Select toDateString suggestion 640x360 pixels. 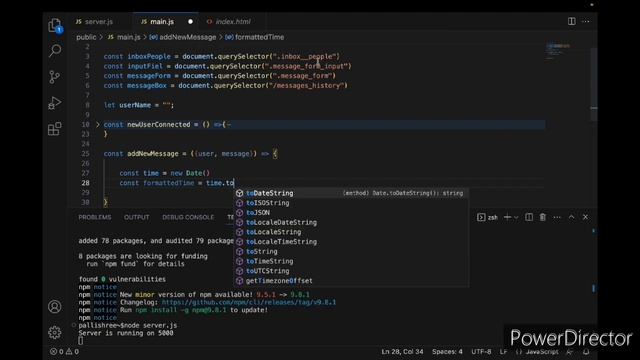tap(351, 193)
